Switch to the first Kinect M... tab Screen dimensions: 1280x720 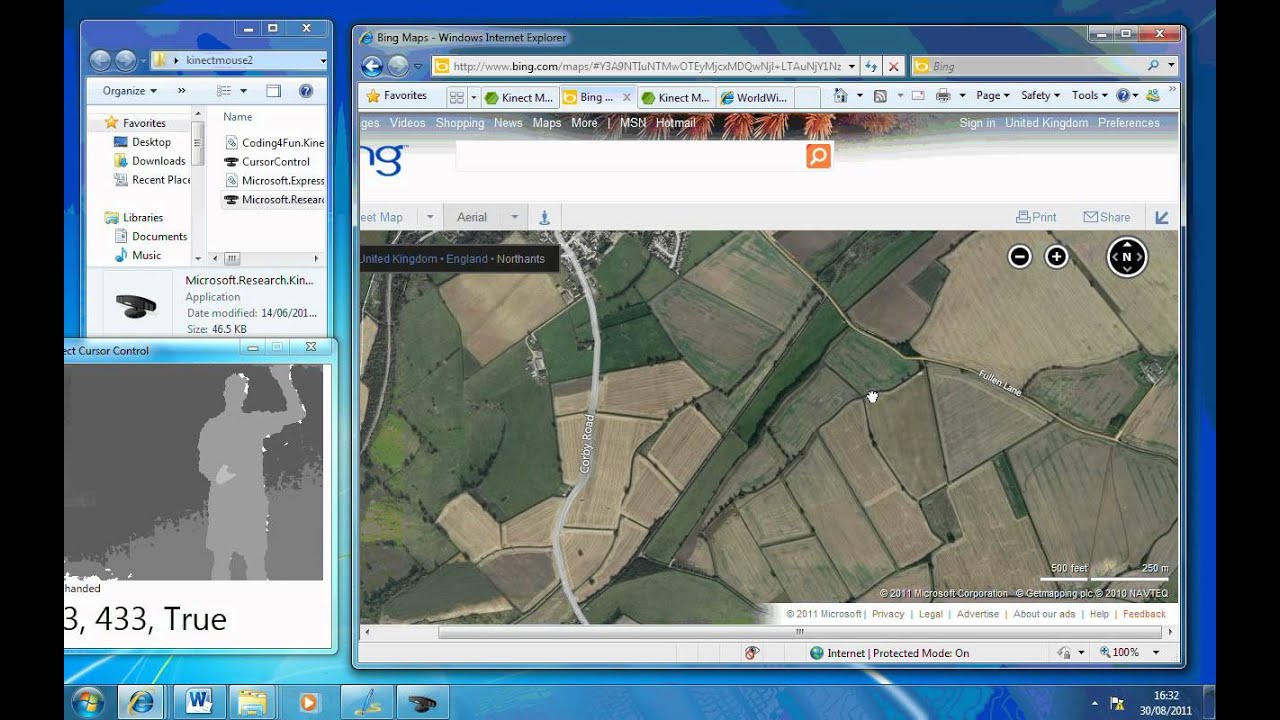point(518,98)
